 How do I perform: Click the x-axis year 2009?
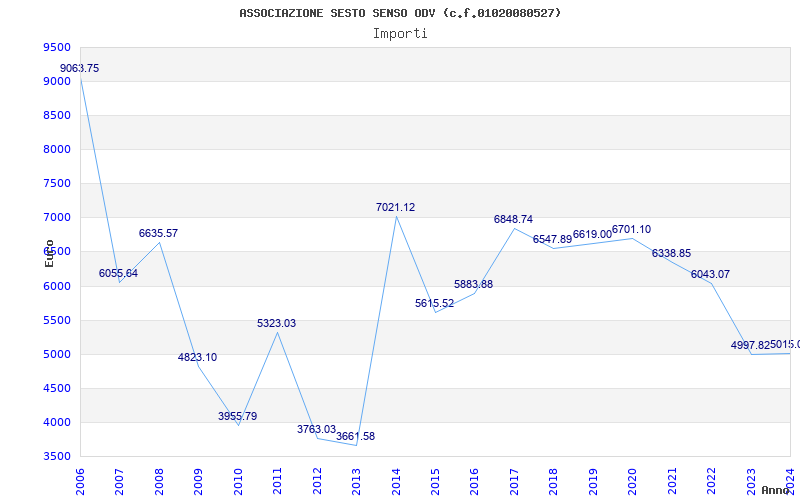click(198, 482)
